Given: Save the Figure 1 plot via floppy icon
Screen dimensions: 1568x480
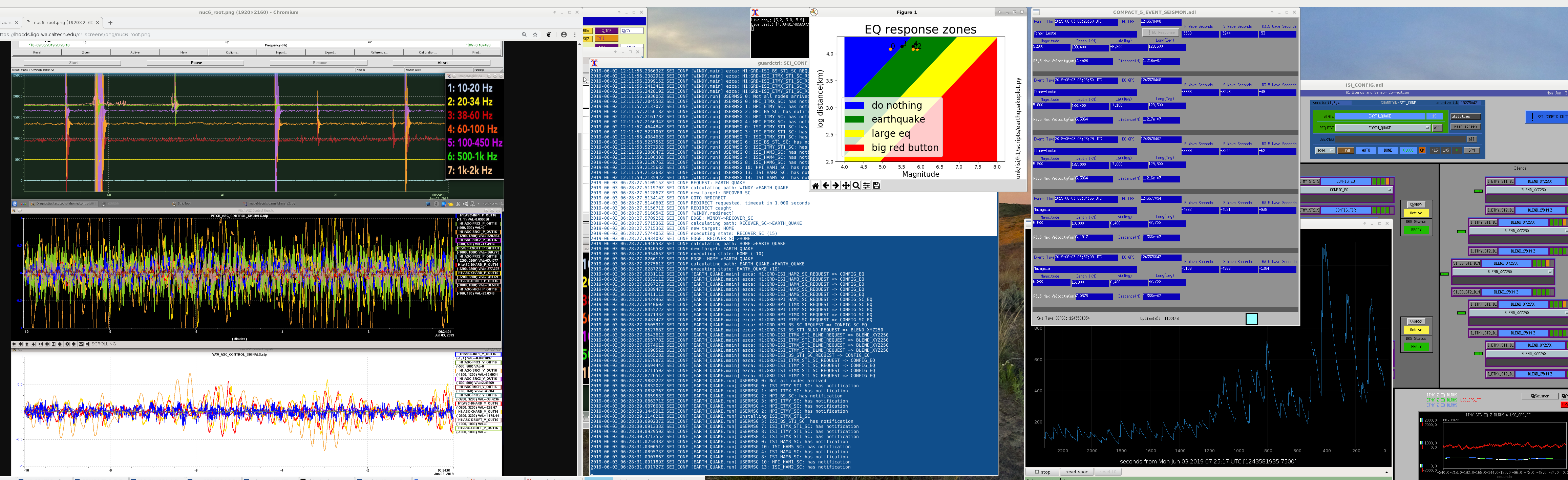Looking at the screenshot, I should click(876, 186).
